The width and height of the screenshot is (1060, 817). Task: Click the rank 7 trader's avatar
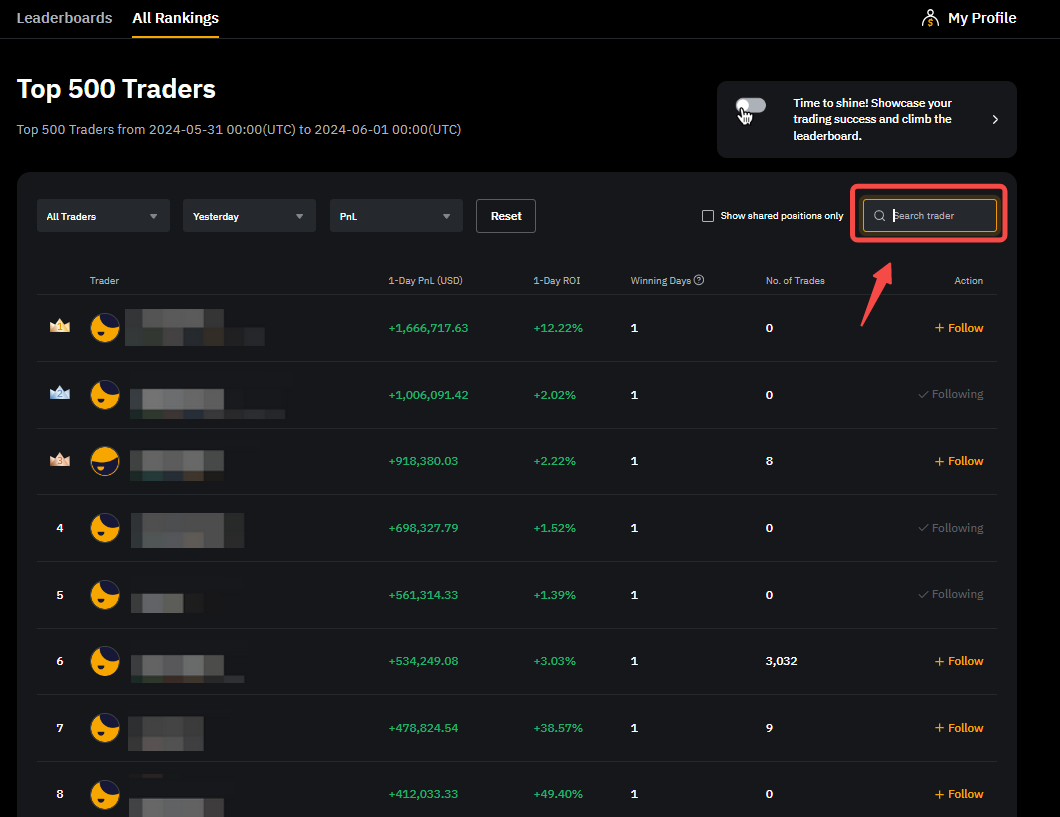104,727
